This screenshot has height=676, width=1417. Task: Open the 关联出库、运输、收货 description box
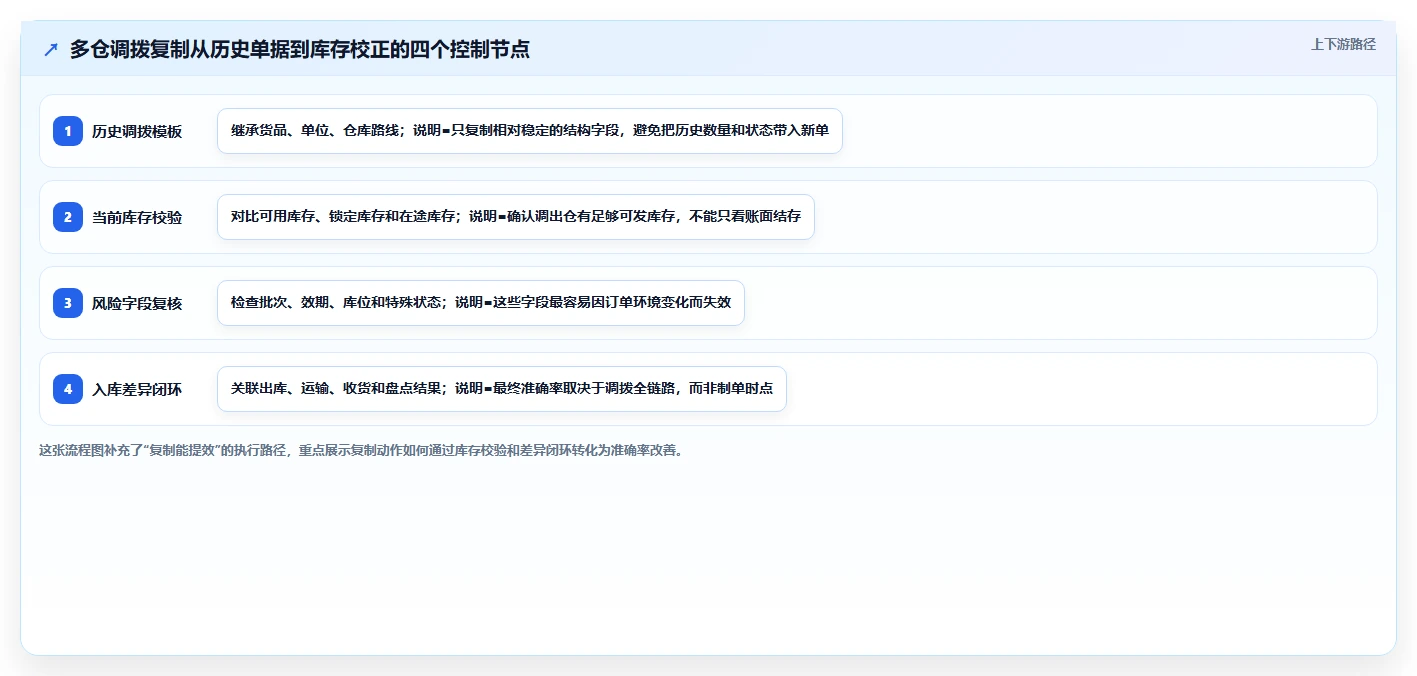tap(502, 389)
